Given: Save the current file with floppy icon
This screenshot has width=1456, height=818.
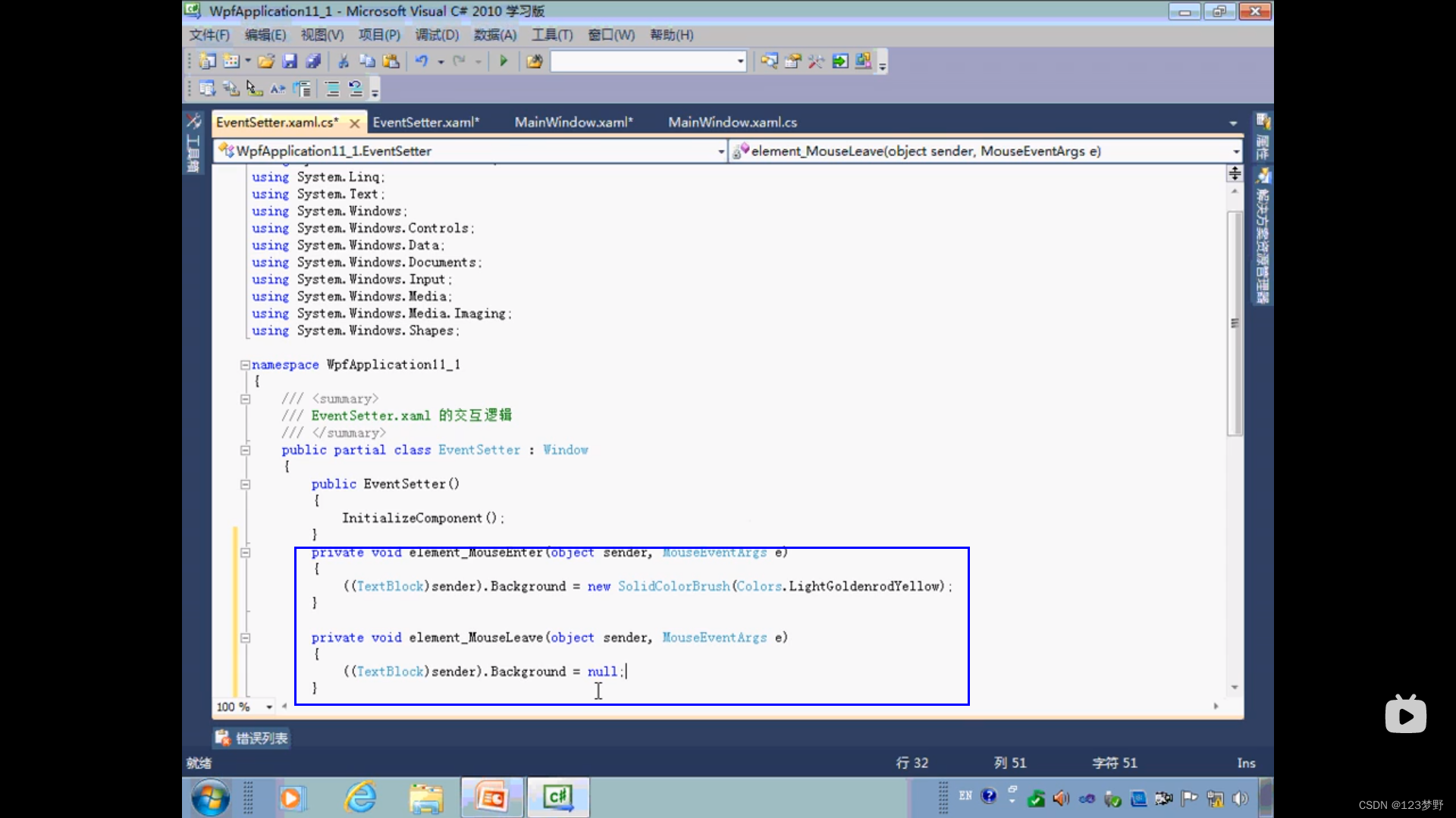Looking at the screenshot, I should 290,61.
